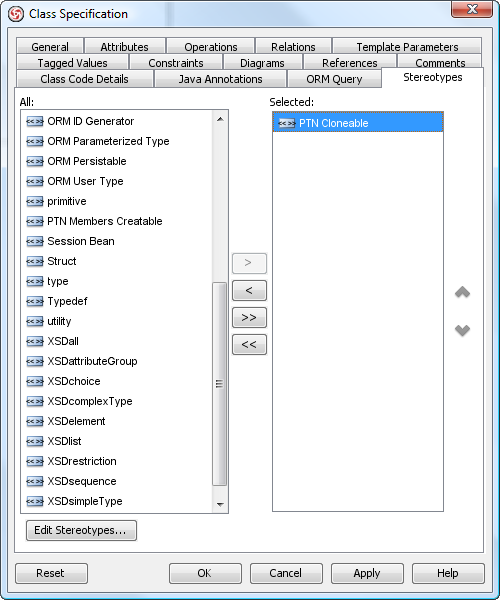Click the Apply button
This screenshot has width=500, height=600.
click(367, 573)
